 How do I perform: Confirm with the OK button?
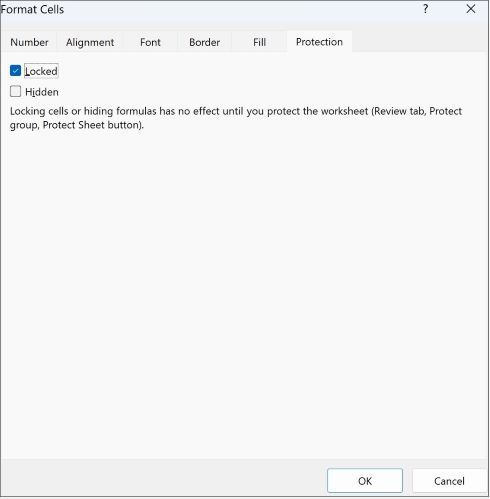coord(365,481)
